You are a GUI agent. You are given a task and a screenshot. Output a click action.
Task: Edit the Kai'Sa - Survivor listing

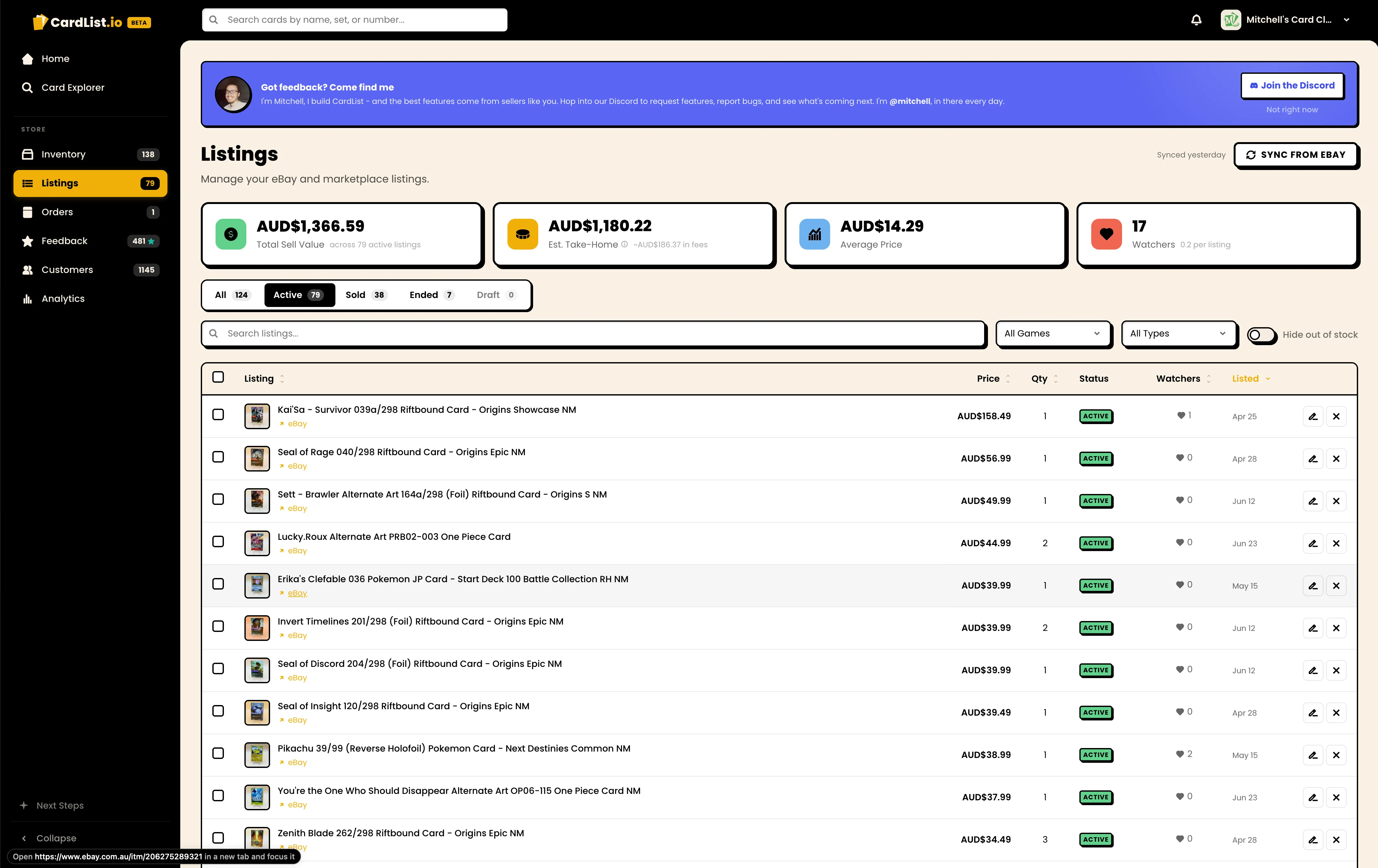(x=1313, y=417)
